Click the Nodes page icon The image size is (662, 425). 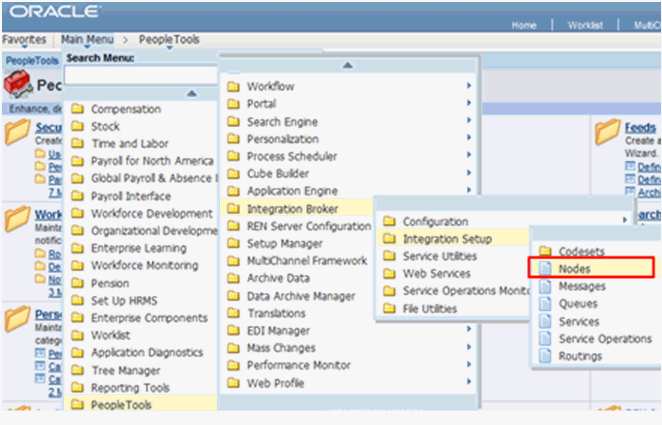tap(545, 268)
